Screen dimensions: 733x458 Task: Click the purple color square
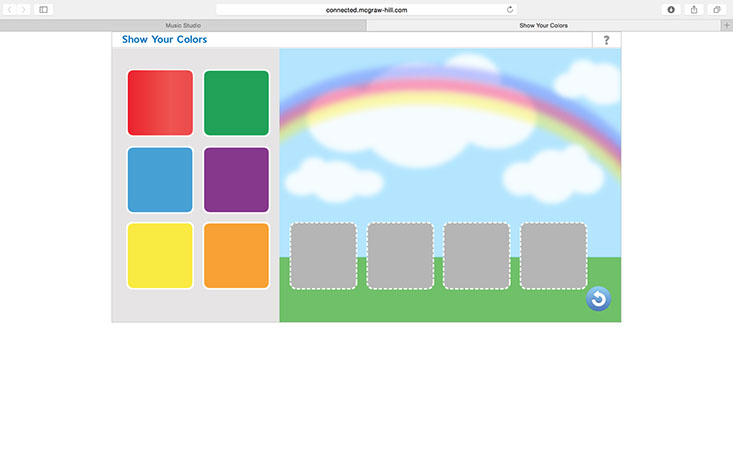point(237,180)
